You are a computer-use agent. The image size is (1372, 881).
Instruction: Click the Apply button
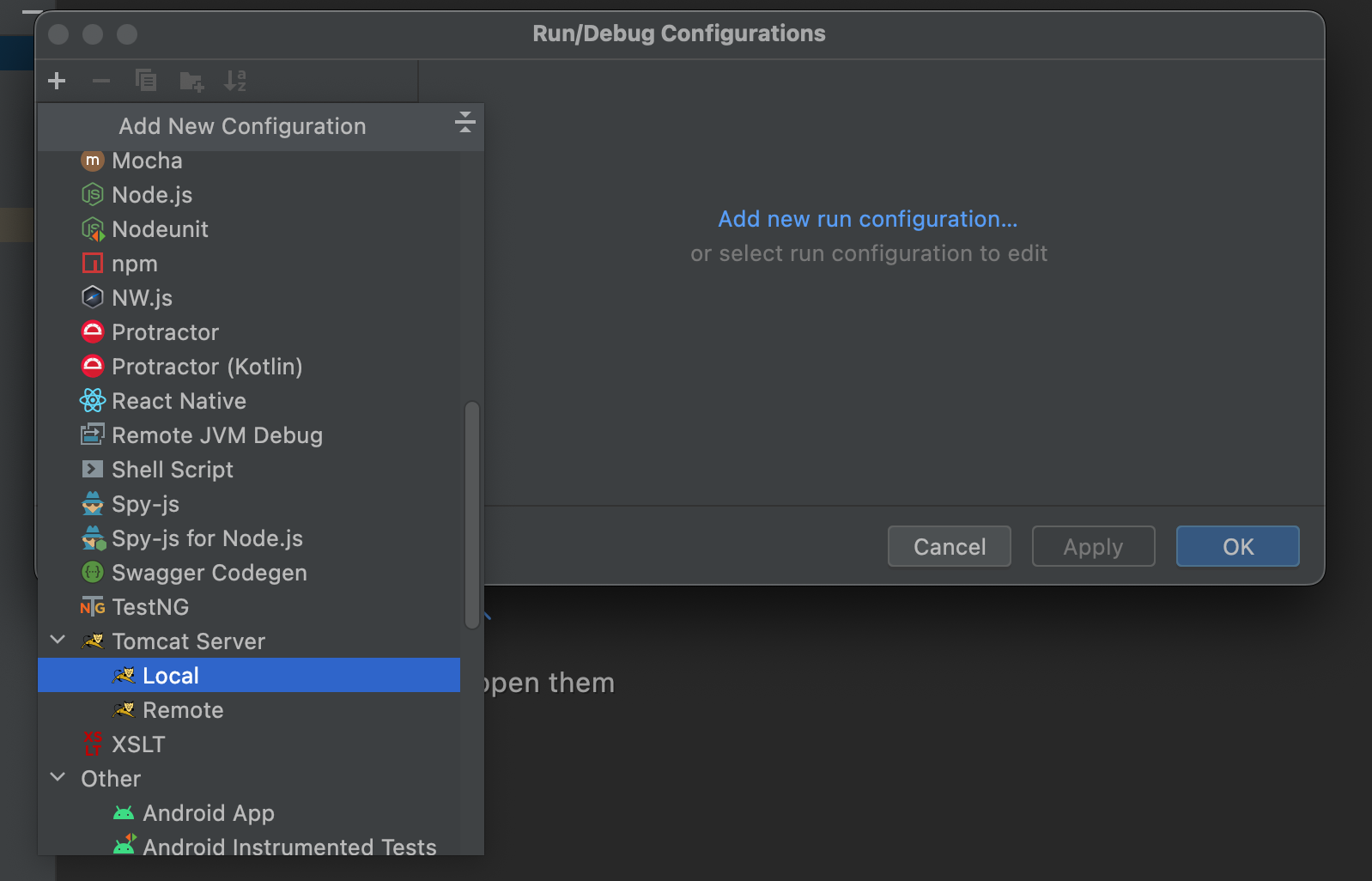pyautogui.click(x=1094, y=546)
